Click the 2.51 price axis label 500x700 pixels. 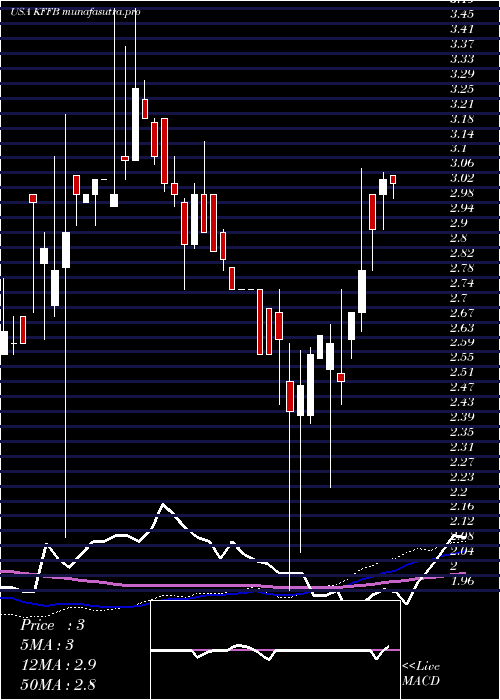(462, 372)
